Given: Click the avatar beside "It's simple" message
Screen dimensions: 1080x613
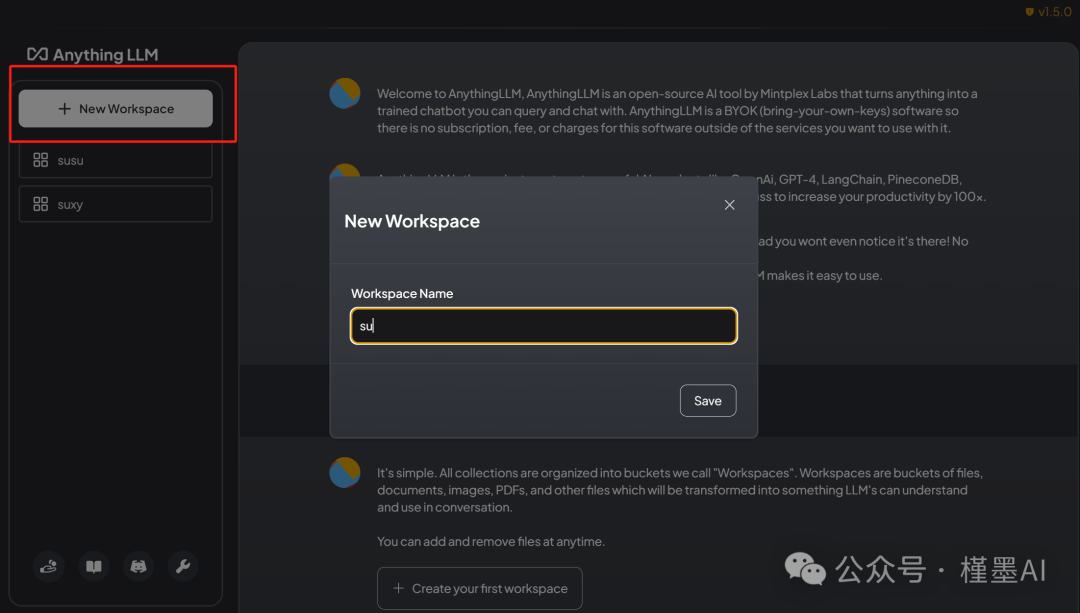Looking at the screenshot, I should 344,472.
